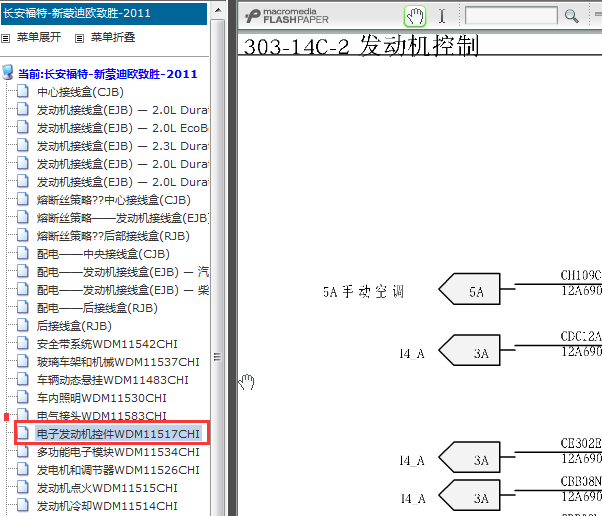Screen dimensions: 602x516
Task: Open 配电——发动机接线盒(EJB) — 柴 item
Action: point(122,290)
